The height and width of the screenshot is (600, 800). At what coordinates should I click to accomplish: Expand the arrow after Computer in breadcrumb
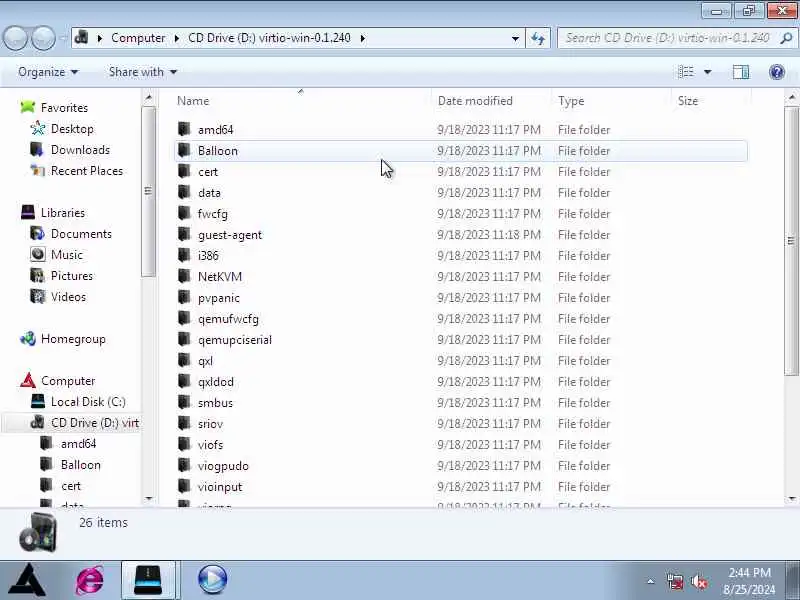(x=177, y=38)
